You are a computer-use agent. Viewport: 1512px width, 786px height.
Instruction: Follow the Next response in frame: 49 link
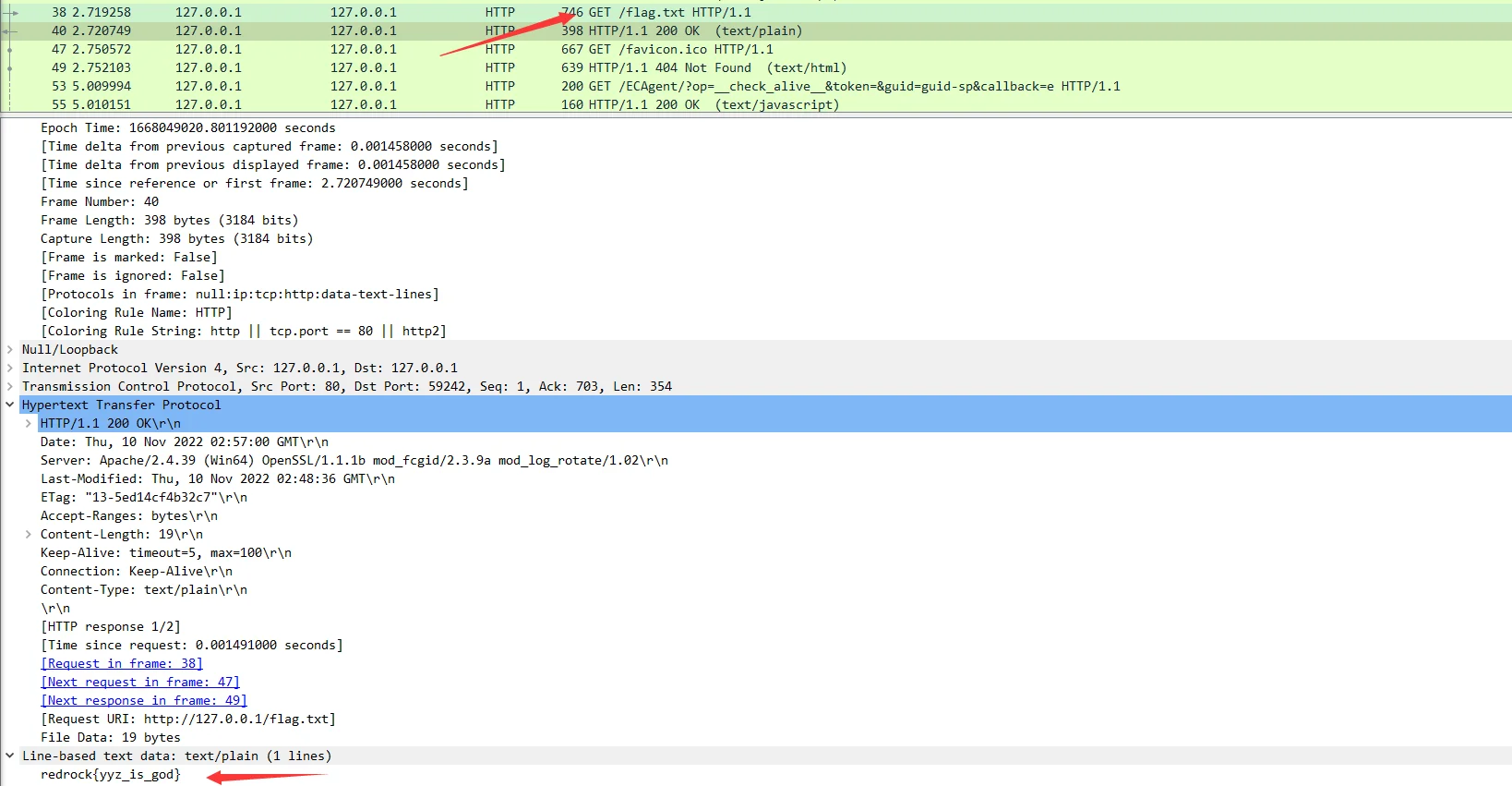click(143, 700)
